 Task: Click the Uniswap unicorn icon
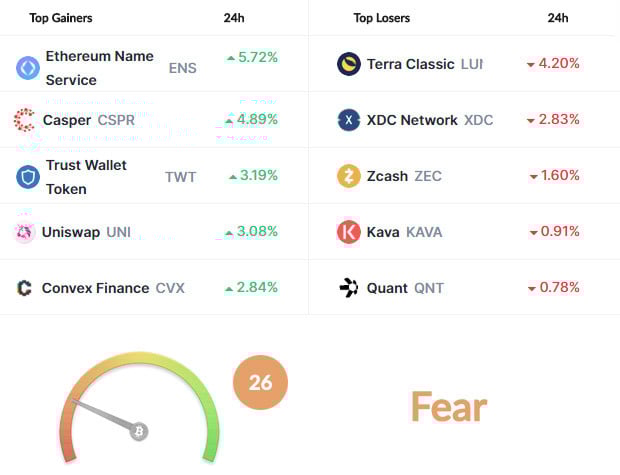25,232
